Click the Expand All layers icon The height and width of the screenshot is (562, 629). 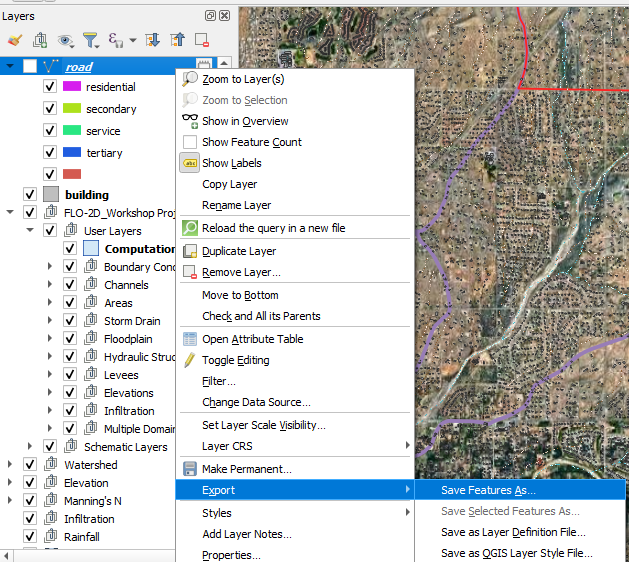click(x=153, y=41)
